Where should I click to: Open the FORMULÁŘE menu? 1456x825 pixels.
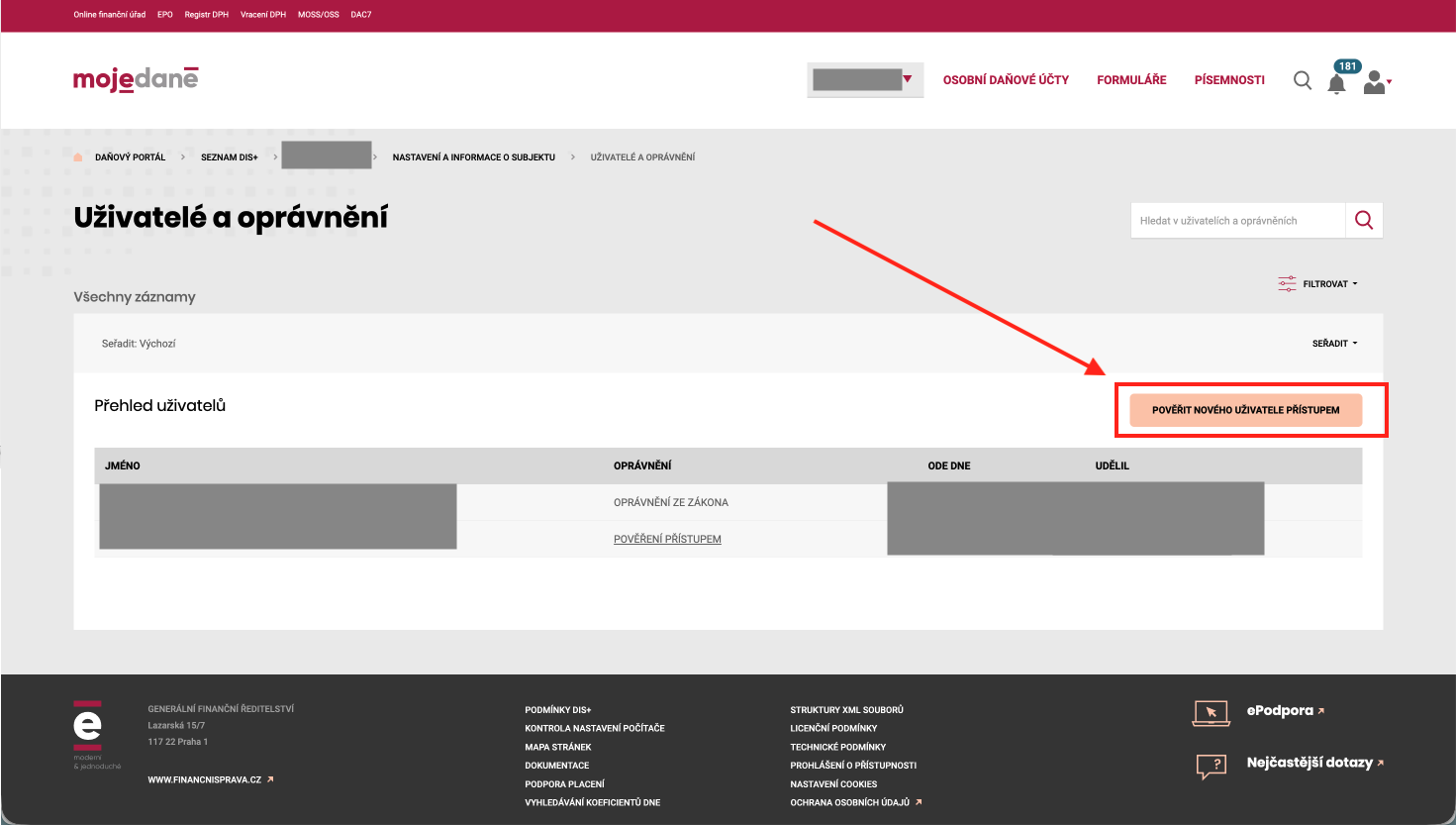click(1131, 80)
